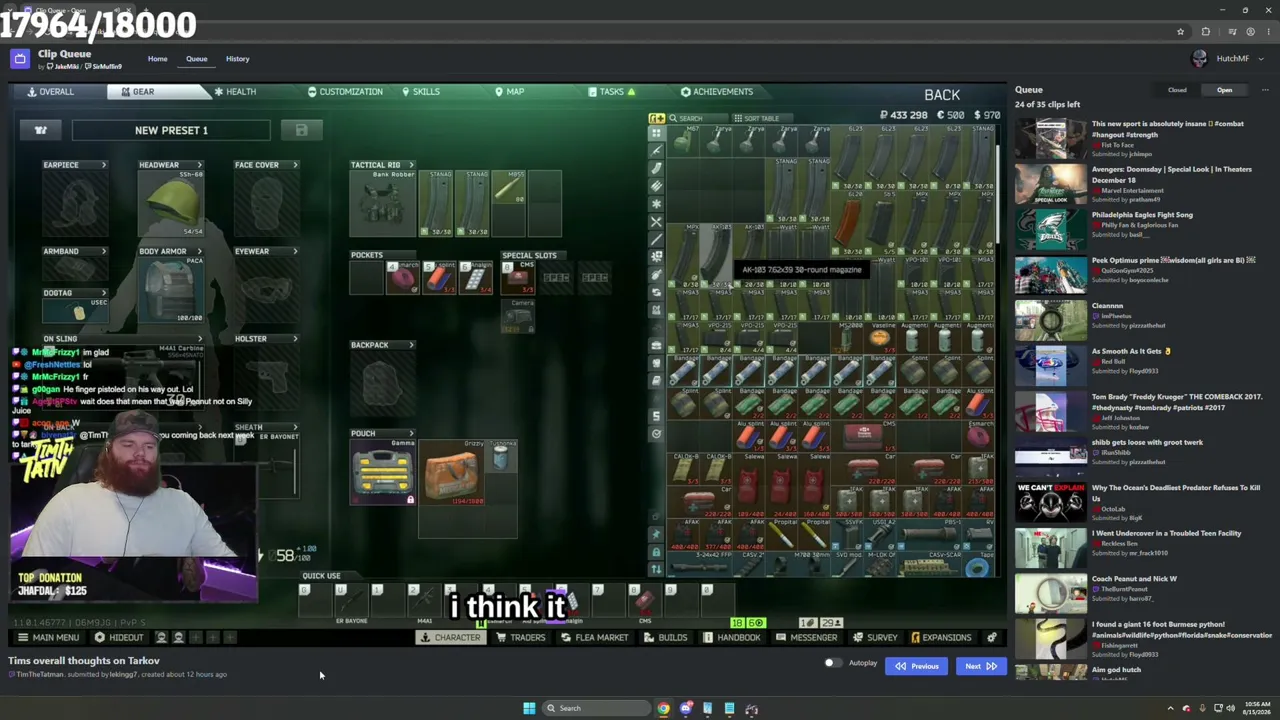Open the History nav tab
1280x720 pixels.
pos(237,59)
